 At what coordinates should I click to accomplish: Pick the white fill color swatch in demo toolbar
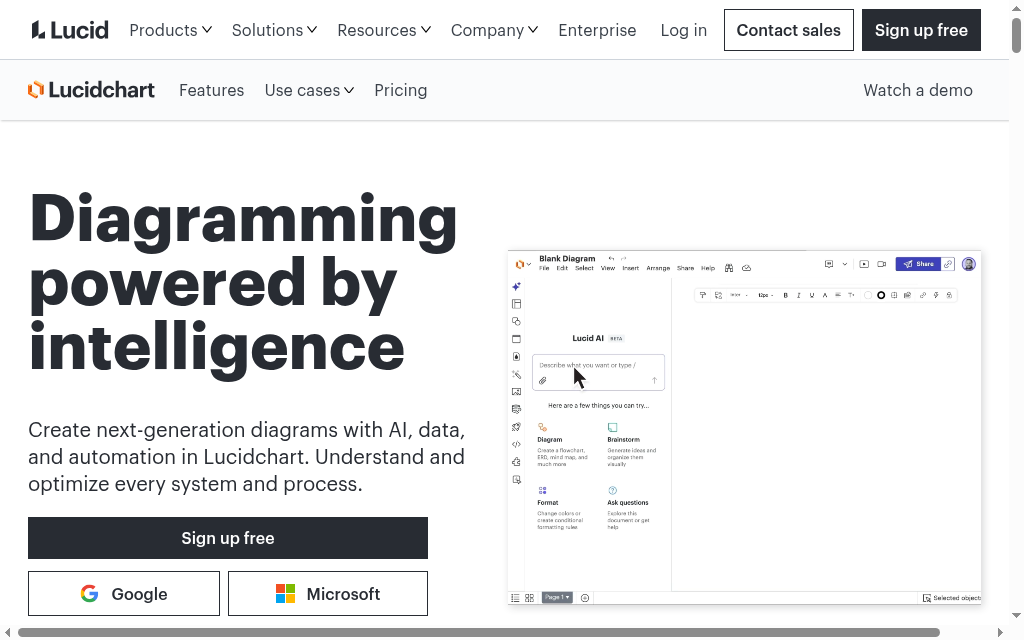868,295
